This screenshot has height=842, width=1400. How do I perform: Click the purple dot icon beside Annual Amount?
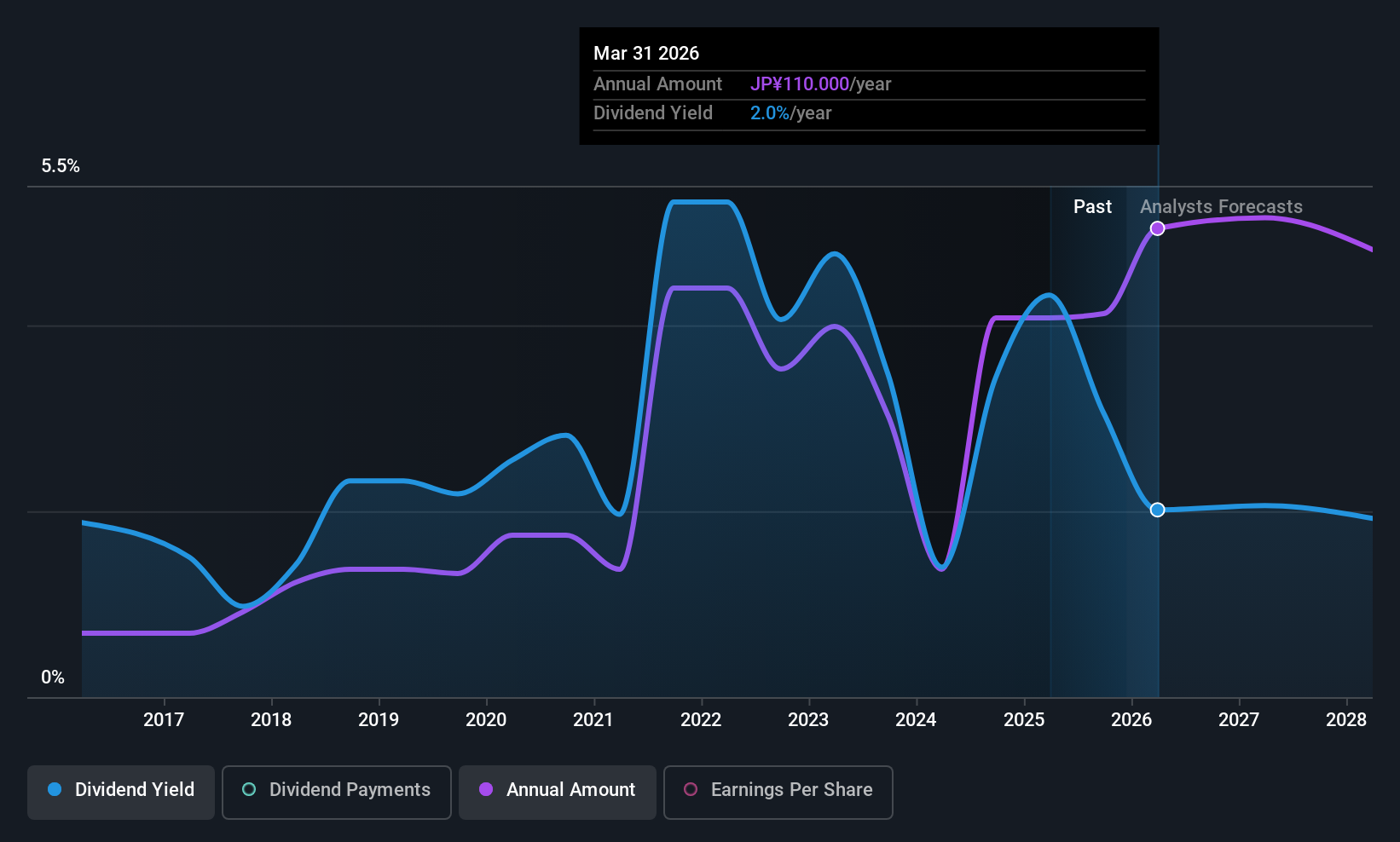(x=486, y=789)
